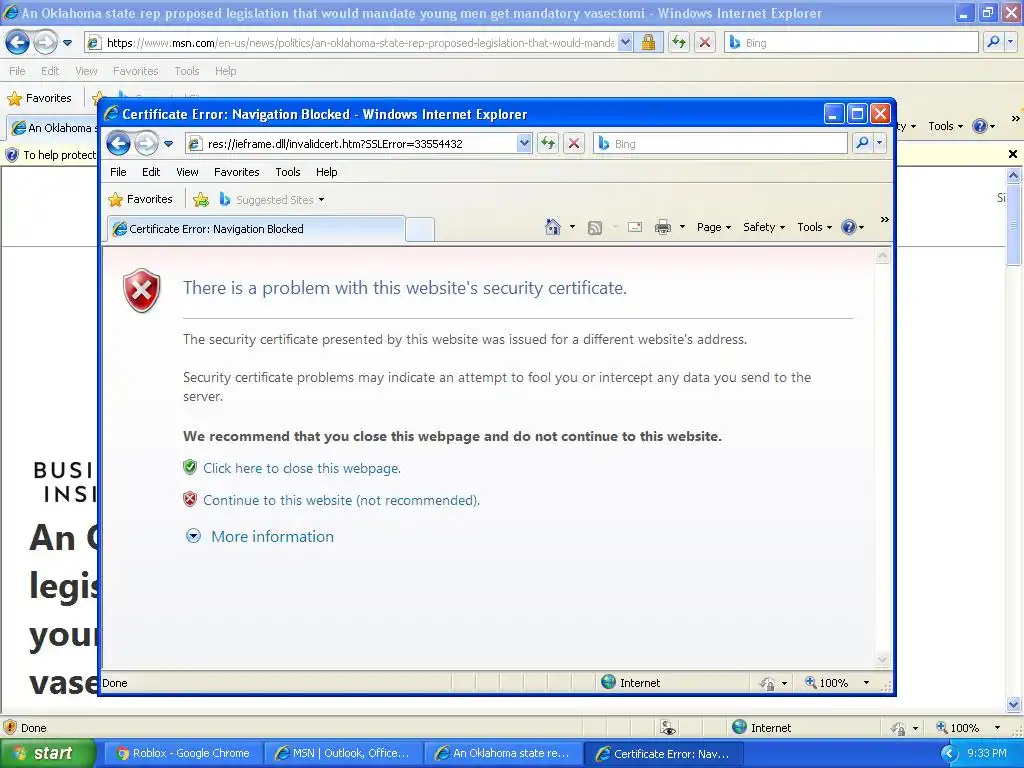Screen dimensions: 1024x768
Task: Click Print icon in command bar
Action: point(663,227)
